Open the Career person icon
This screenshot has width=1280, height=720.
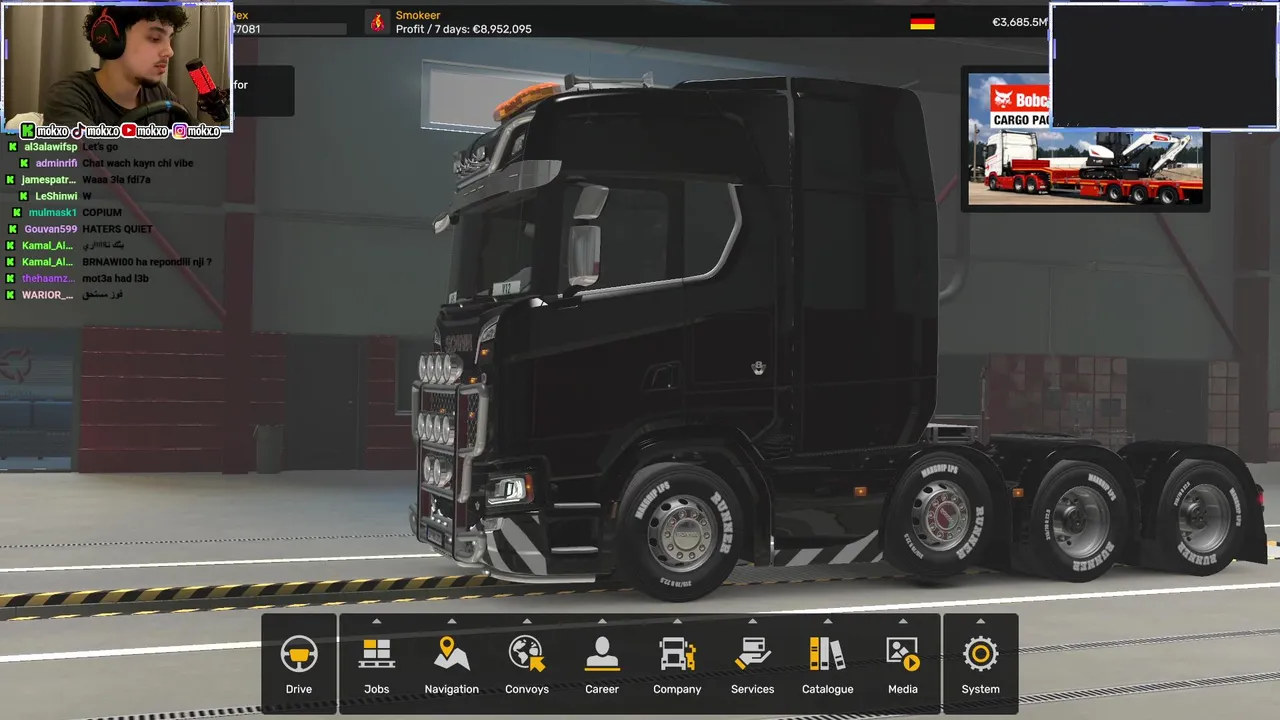[602, 654]
